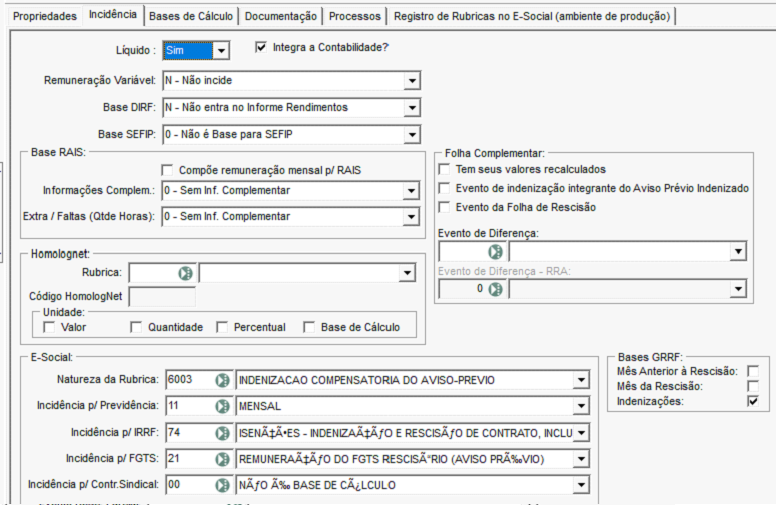The height and width of the screenshot is (505, 776).
Task: Open lookup icon for Incidência p/ FGTS
Action: (223, 459)
